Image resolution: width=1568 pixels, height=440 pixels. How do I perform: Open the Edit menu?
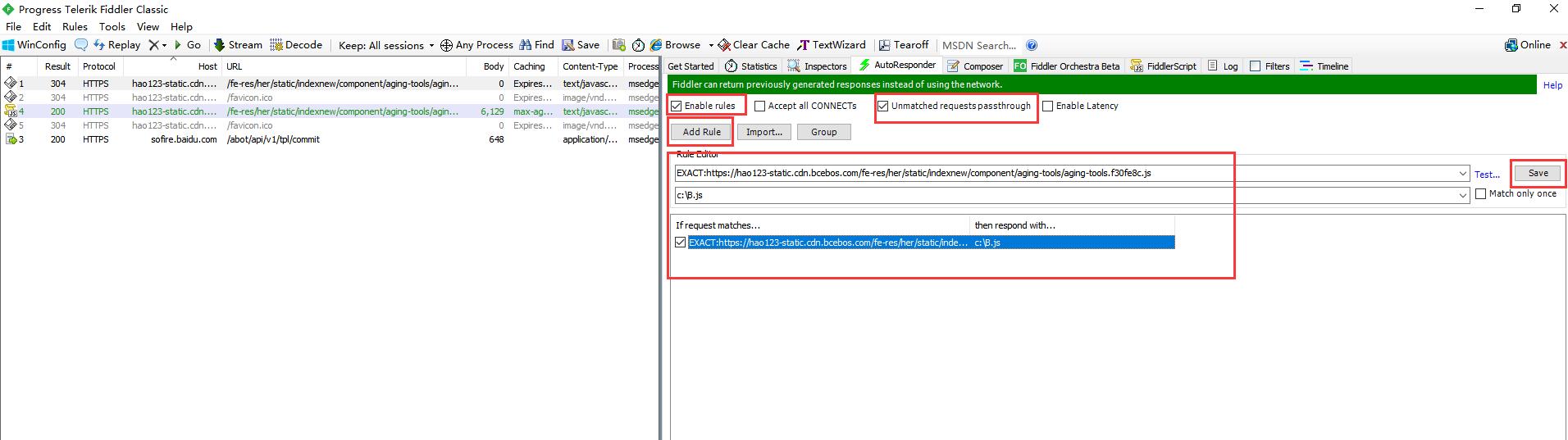click(42, 26)
